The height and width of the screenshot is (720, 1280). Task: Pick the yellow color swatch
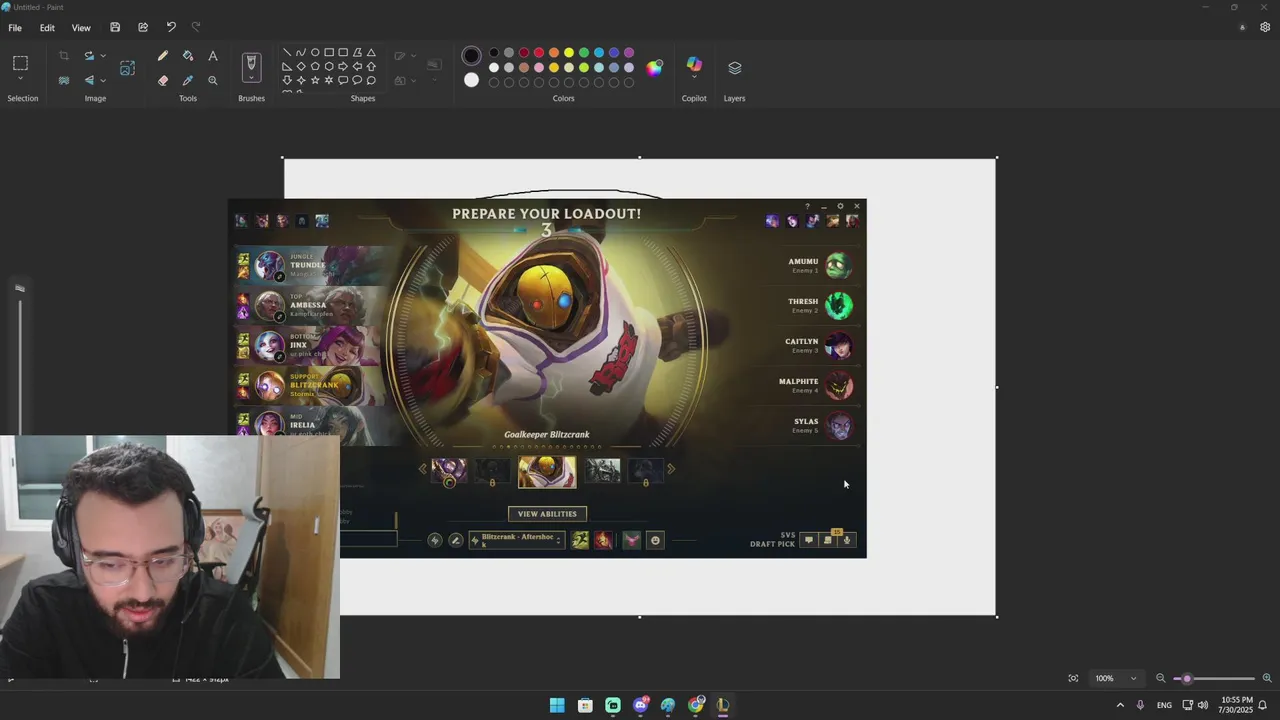click(569, 52)
